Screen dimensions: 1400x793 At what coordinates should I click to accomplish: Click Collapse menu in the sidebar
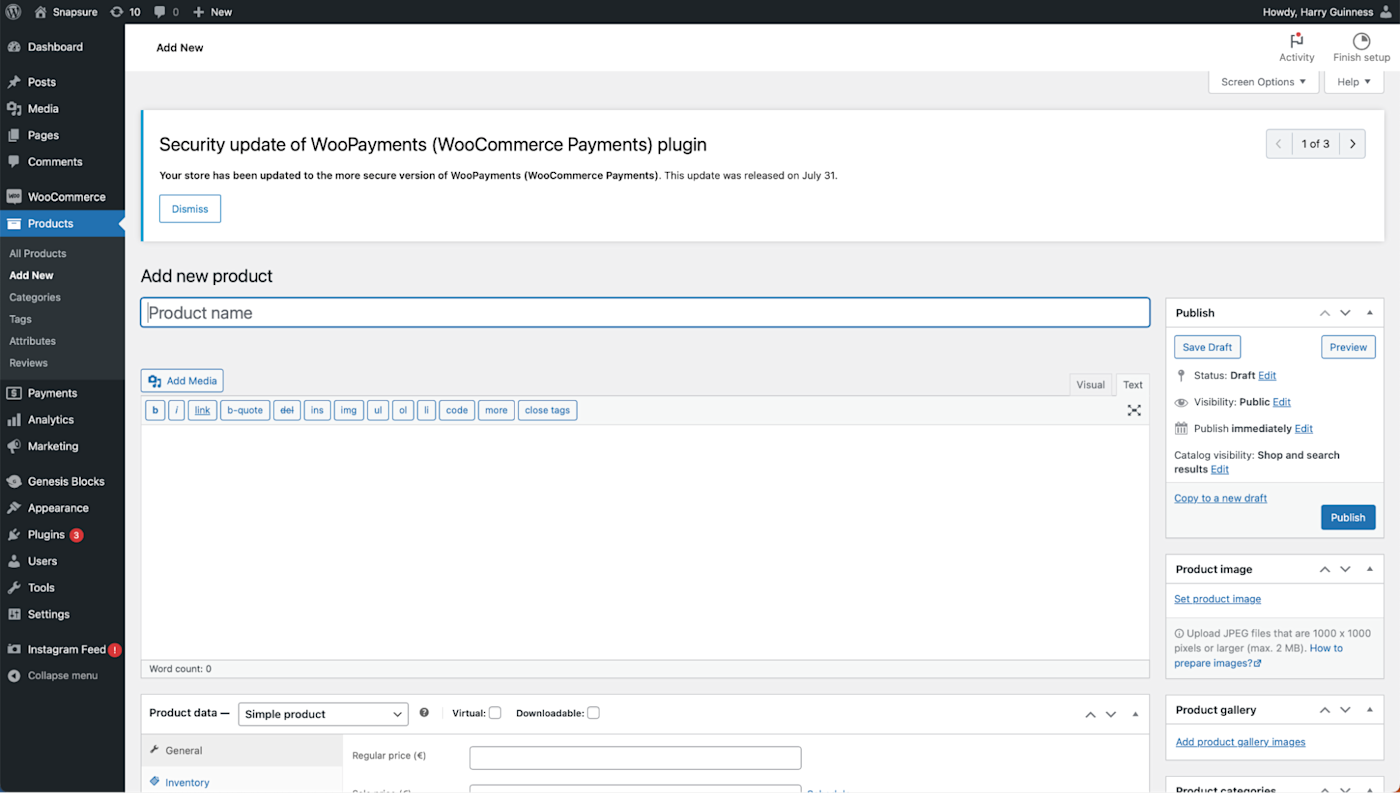coord(62,675)
